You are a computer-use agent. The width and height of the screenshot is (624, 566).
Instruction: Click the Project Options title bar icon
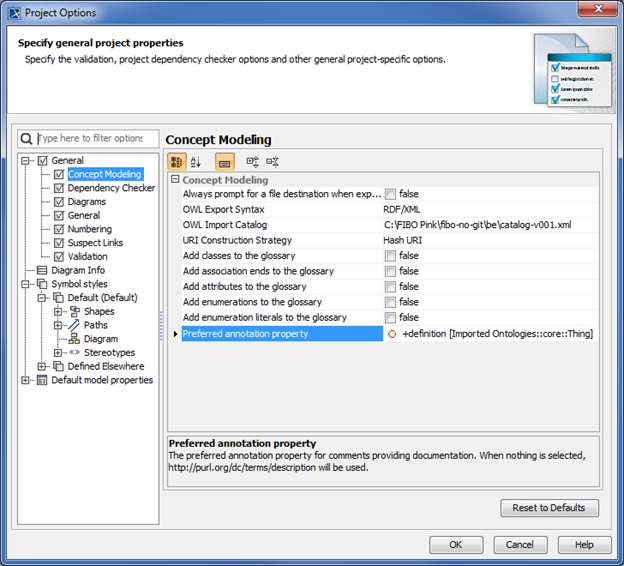15,13
